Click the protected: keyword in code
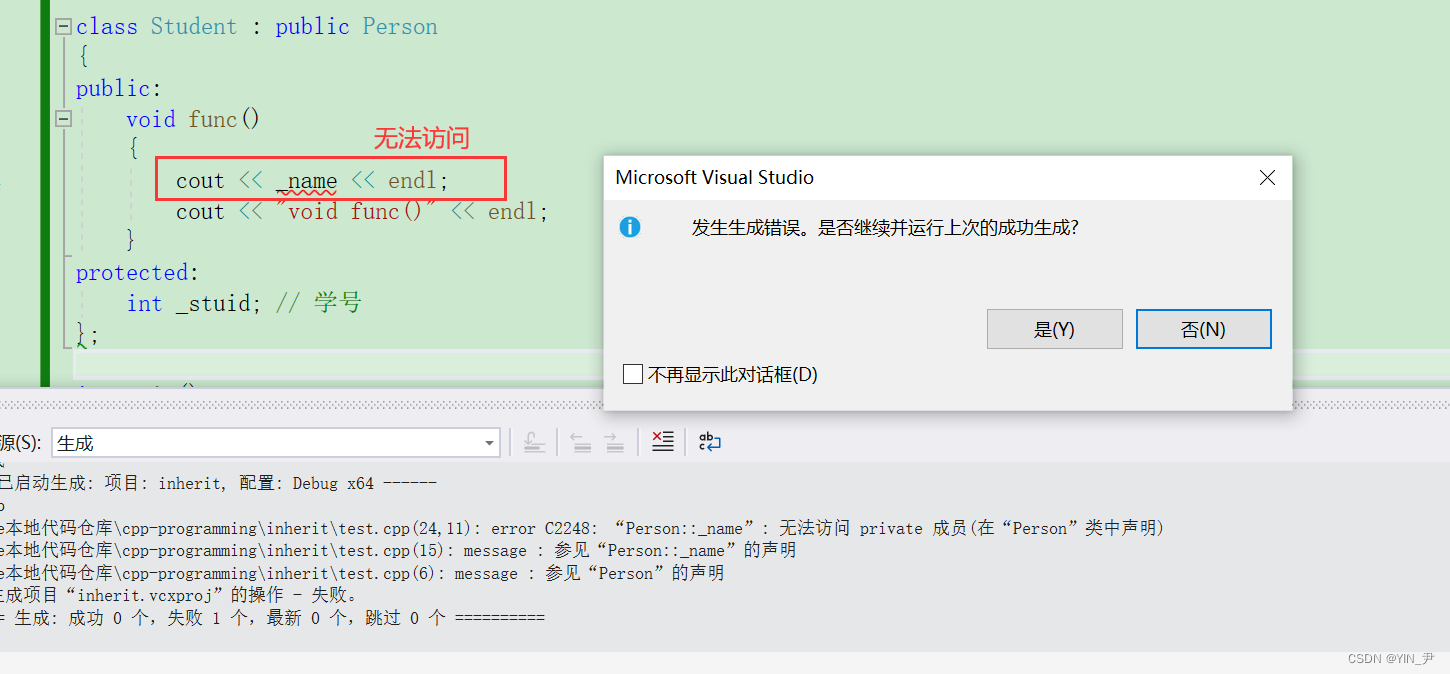 click(137, 273)
